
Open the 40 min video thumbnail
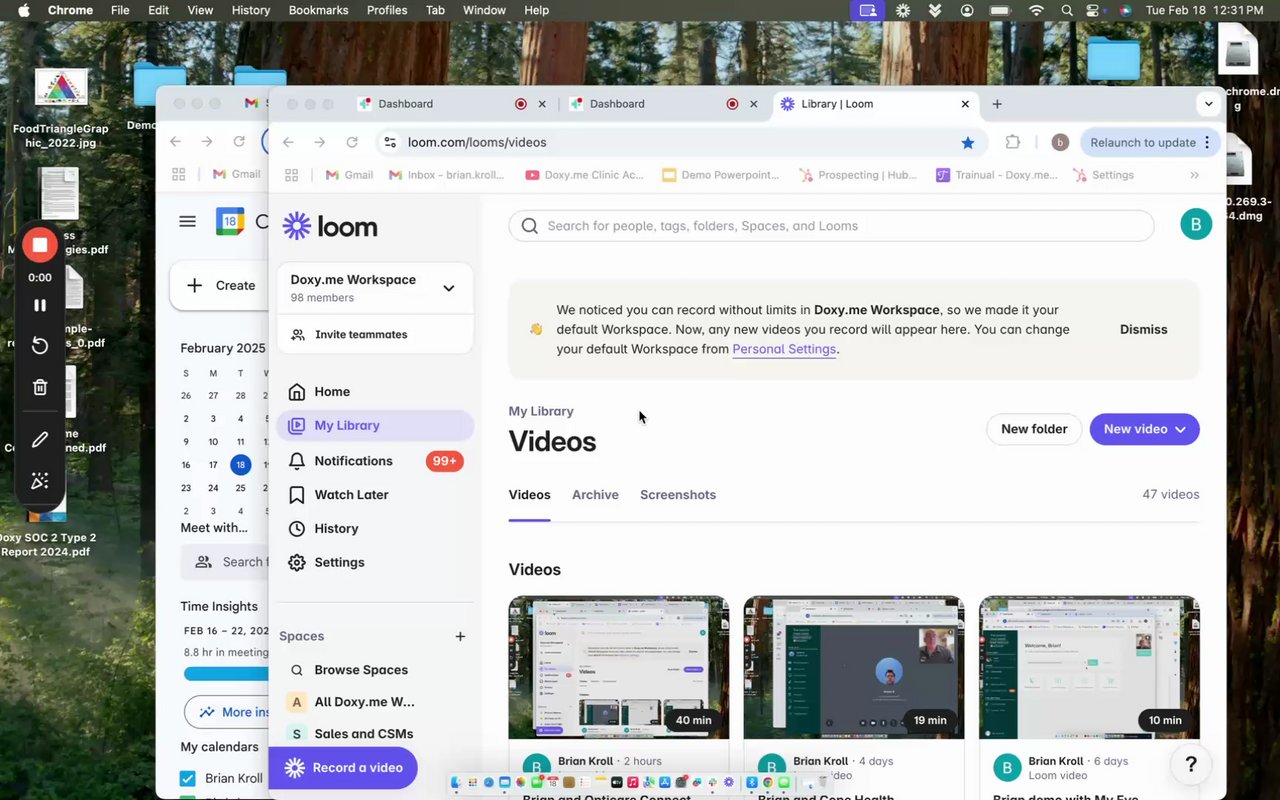pyautogui.click(x=619, y=668)
